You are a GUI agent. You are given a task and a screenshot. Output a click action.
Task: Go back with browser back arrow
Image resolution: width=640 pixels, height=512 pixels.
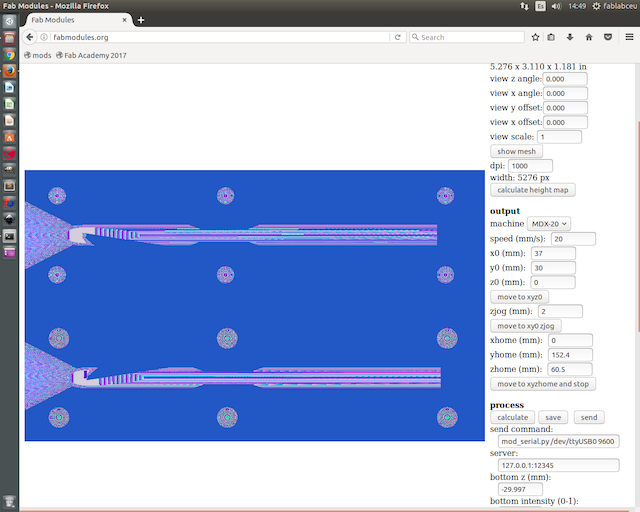29,37
